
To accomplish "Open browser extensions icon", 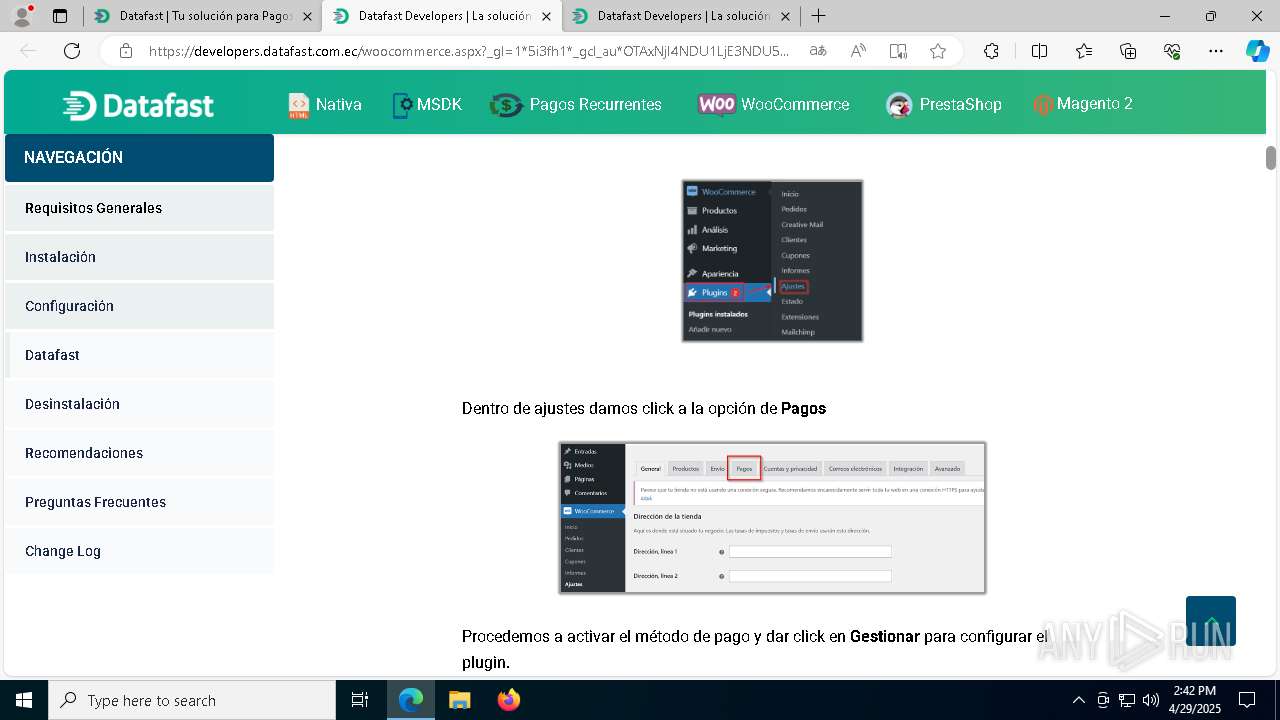I will (991, 51).
